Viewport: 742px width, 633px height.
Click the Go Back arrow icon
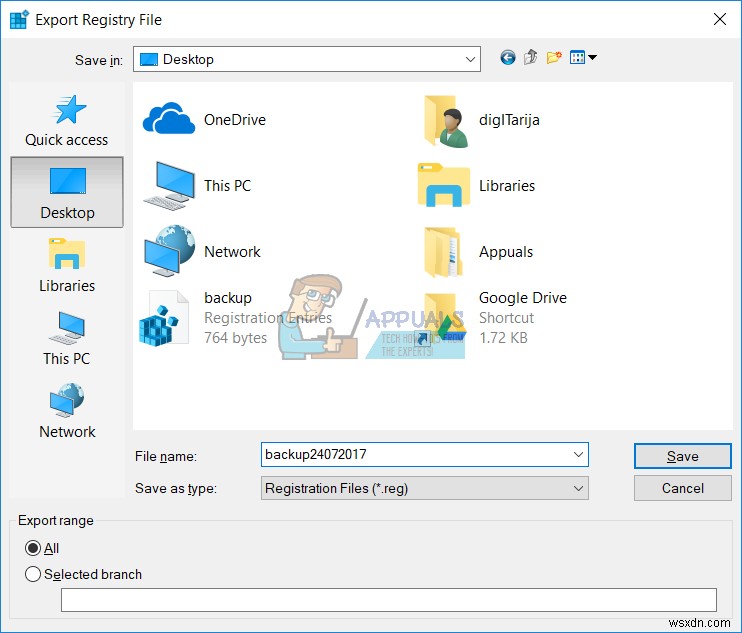508,58
